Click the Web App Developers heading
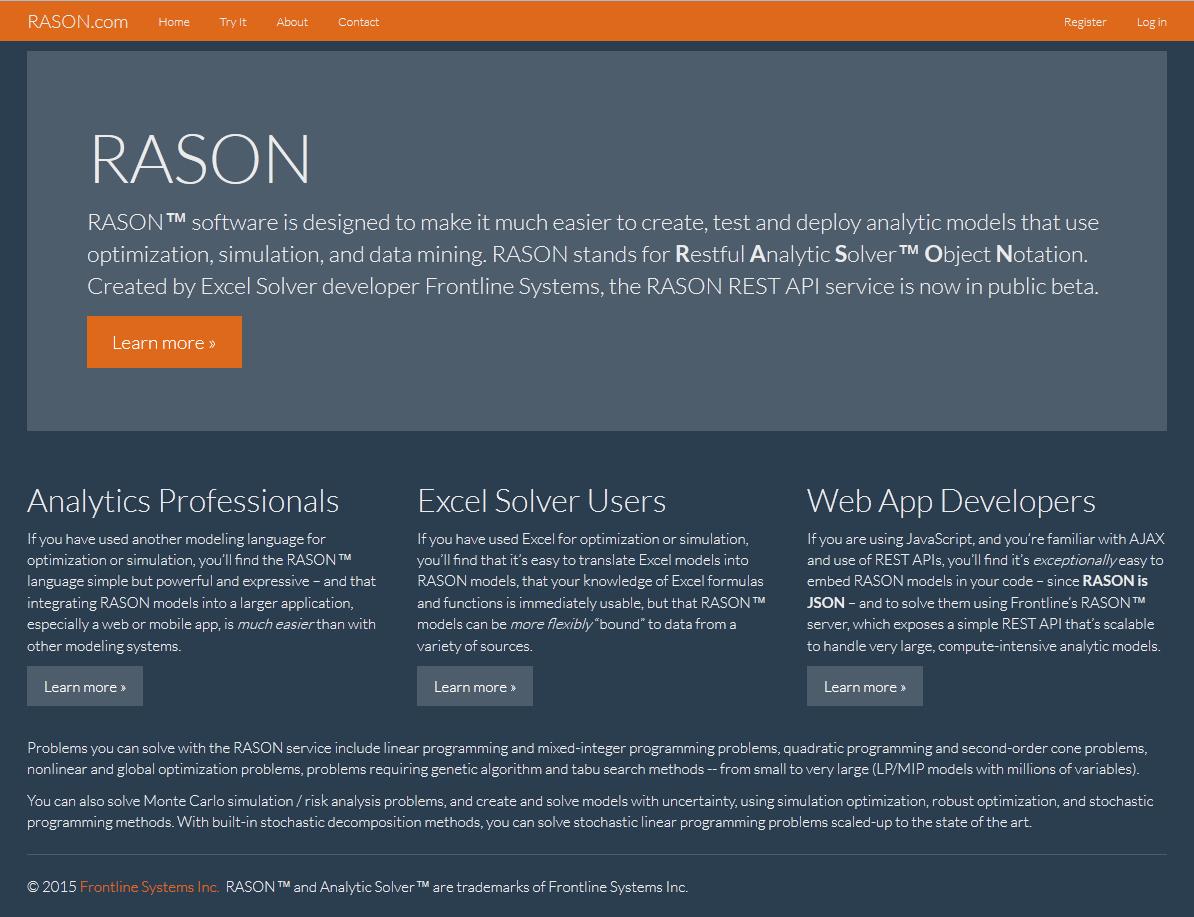The image size is (1194, 917). point(951,501)
